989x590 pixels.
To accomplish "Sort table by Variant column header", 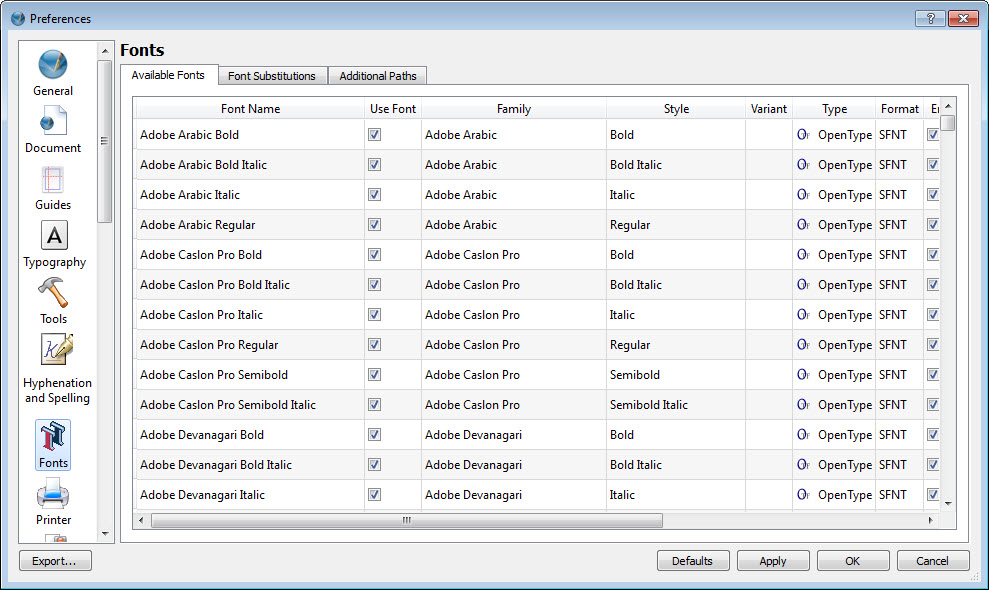I will click(768, 109).
